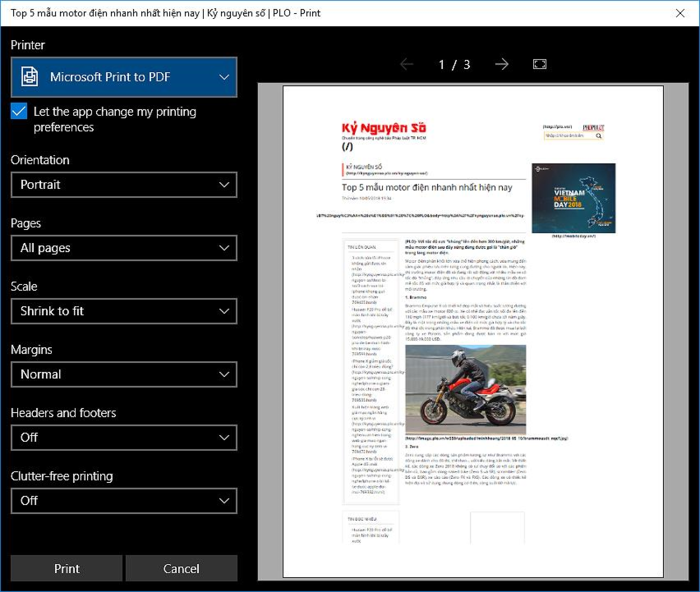Image resolution: width=700 pixels, height=592 pixels.
Task: Click the page number indicator 1 / 3
Action: pyautogui.click(x=454, y=64)
